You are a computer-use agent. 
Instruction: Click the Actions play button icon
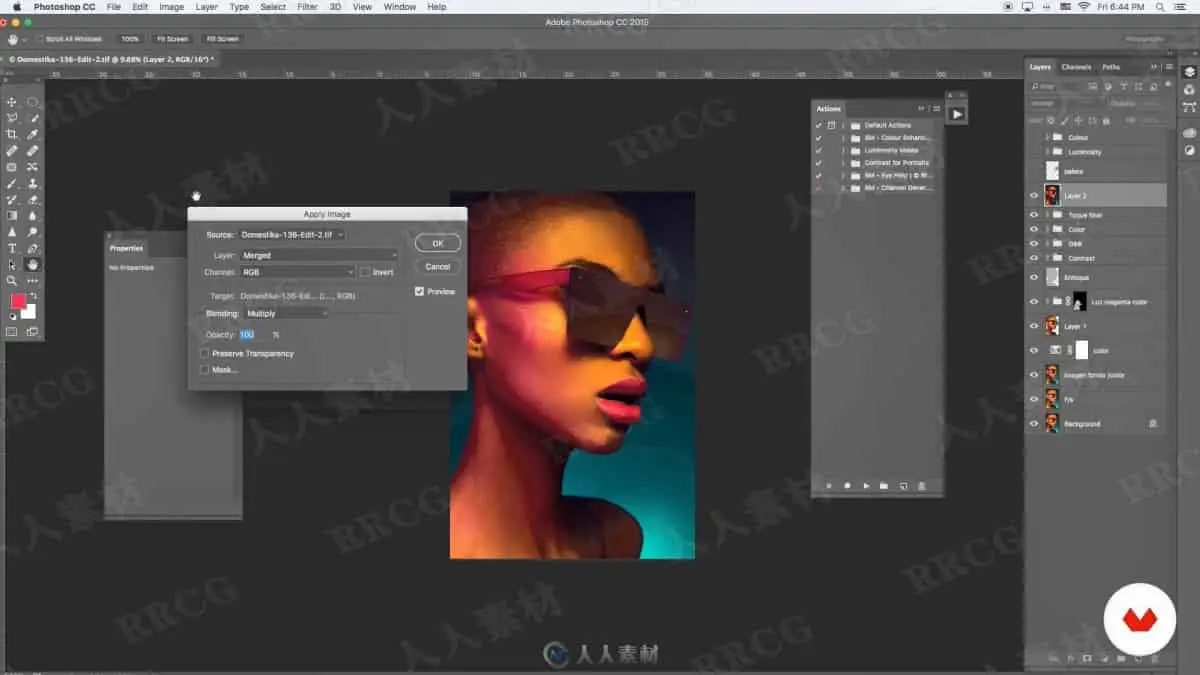pyautogui.click(x=957, y=115)
